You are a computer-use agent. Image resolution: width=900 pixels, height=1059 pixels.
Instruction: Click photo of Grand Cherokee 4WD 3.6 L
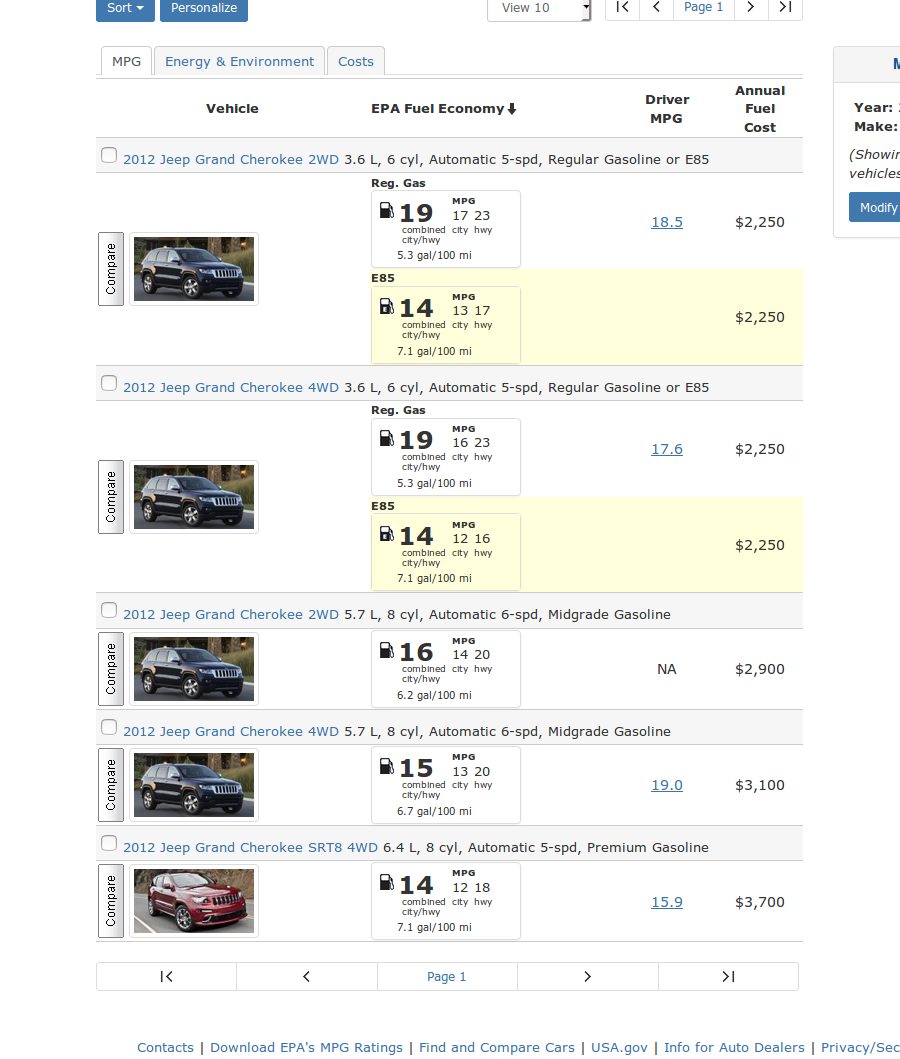tap(194, 497)
